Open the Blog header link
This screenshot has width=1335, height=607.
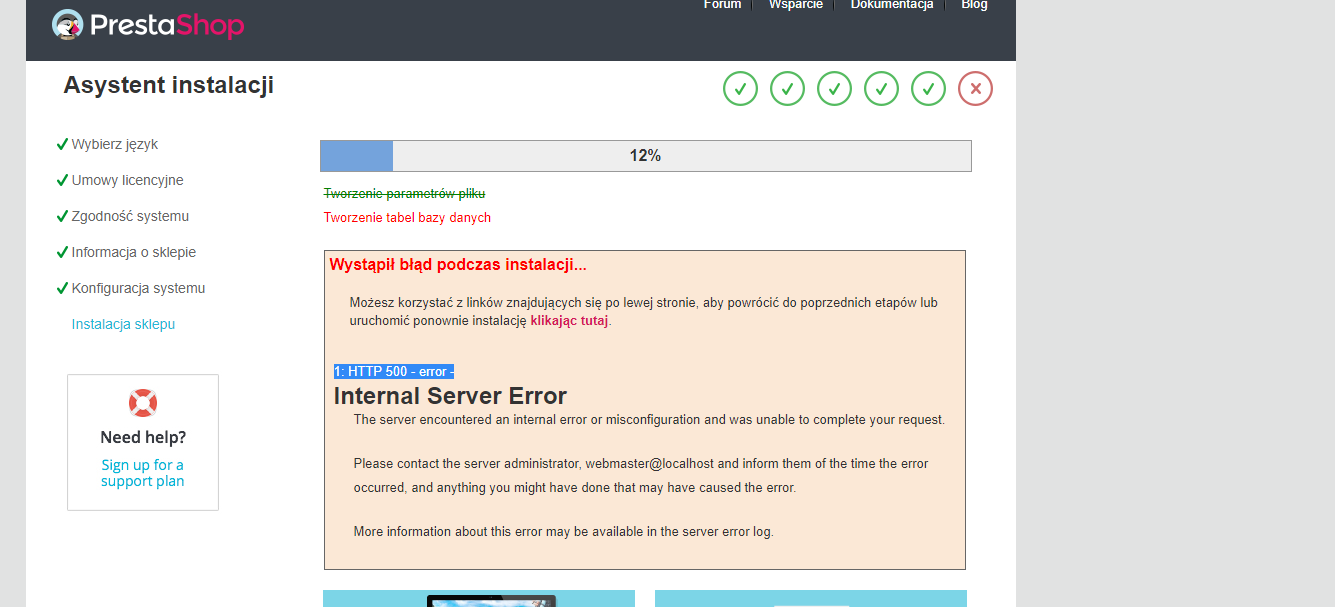pyautogui.click(x=974, y=5)
